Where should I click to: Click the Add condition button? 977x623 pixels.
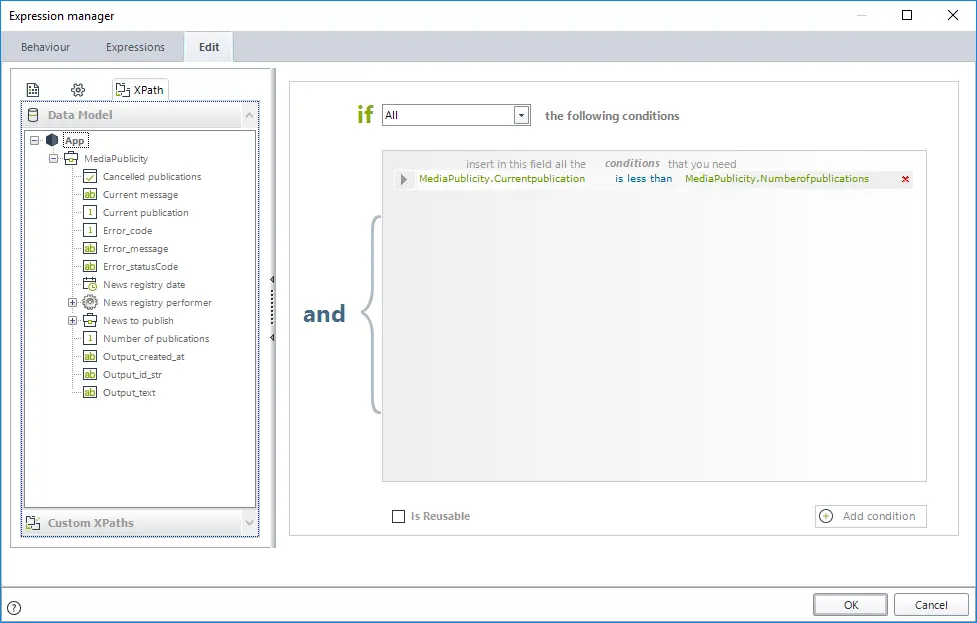(x=870, y=516)
